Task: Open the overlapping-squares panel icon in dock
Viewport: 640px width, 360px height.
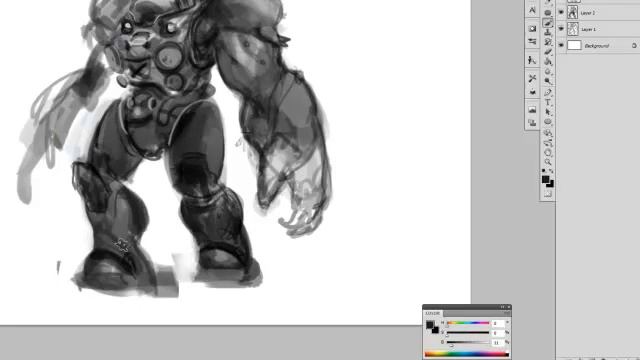Action: tap(532, 122)
